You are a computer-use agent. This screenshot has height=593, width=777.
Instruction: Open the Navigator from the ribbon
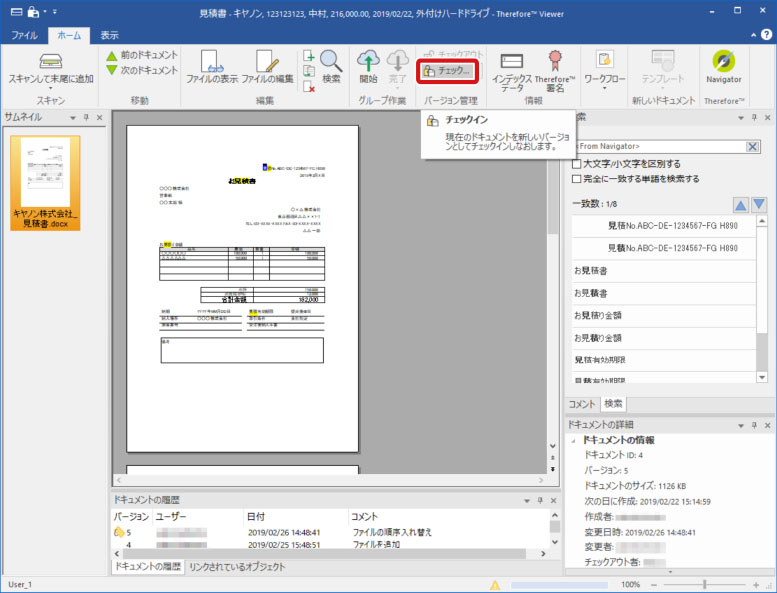(x=723, y=62)
